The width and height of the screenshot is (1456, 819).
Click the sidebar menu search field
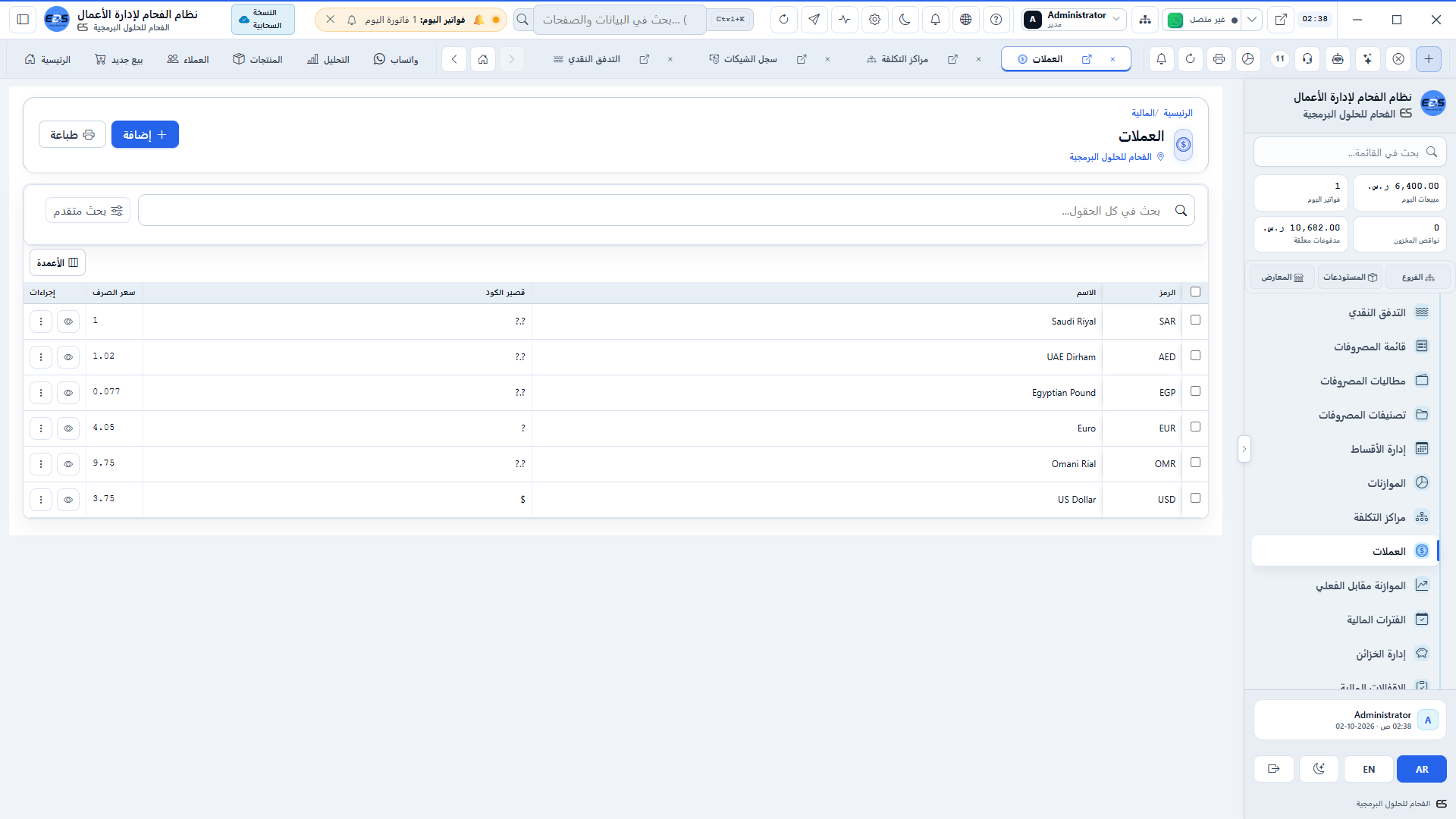[1350, 152]
